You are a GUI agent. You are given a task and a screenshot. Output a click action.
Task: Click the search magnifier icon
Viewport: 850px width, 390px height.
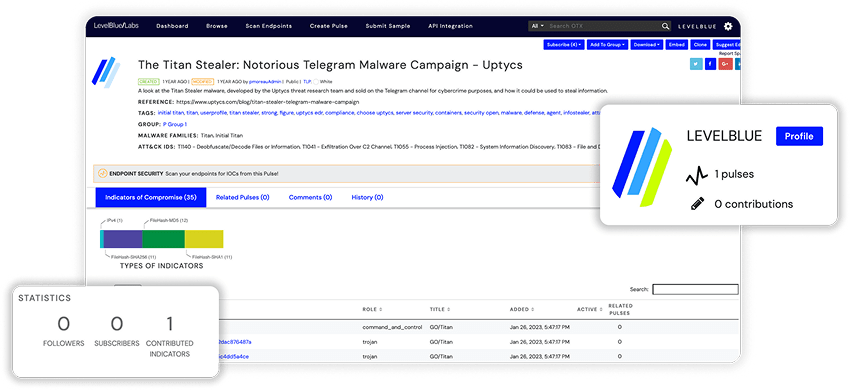pos(665,26)
